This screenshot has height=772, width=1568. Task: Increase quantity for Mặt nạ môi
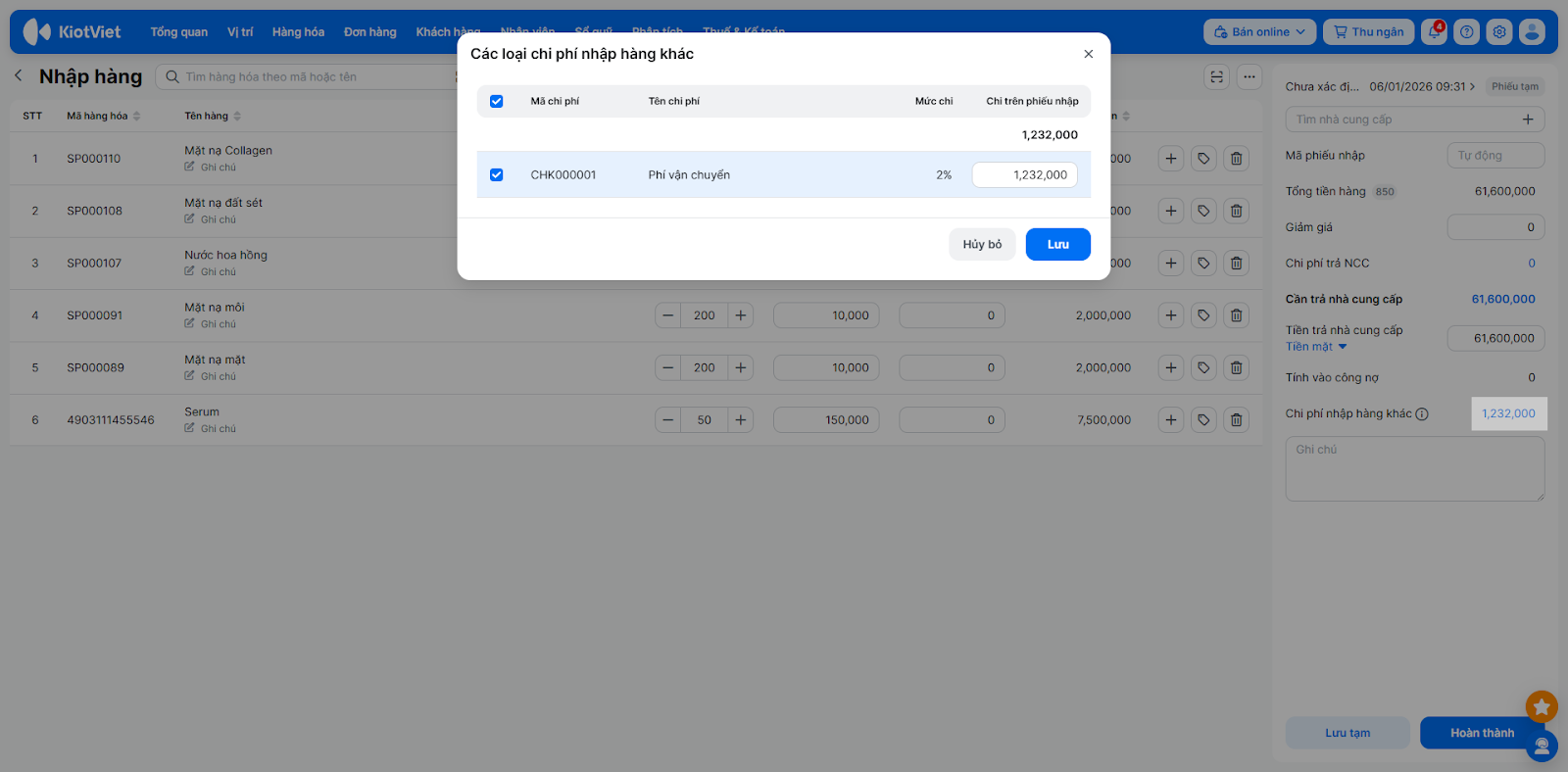click(x=741, y=315)
